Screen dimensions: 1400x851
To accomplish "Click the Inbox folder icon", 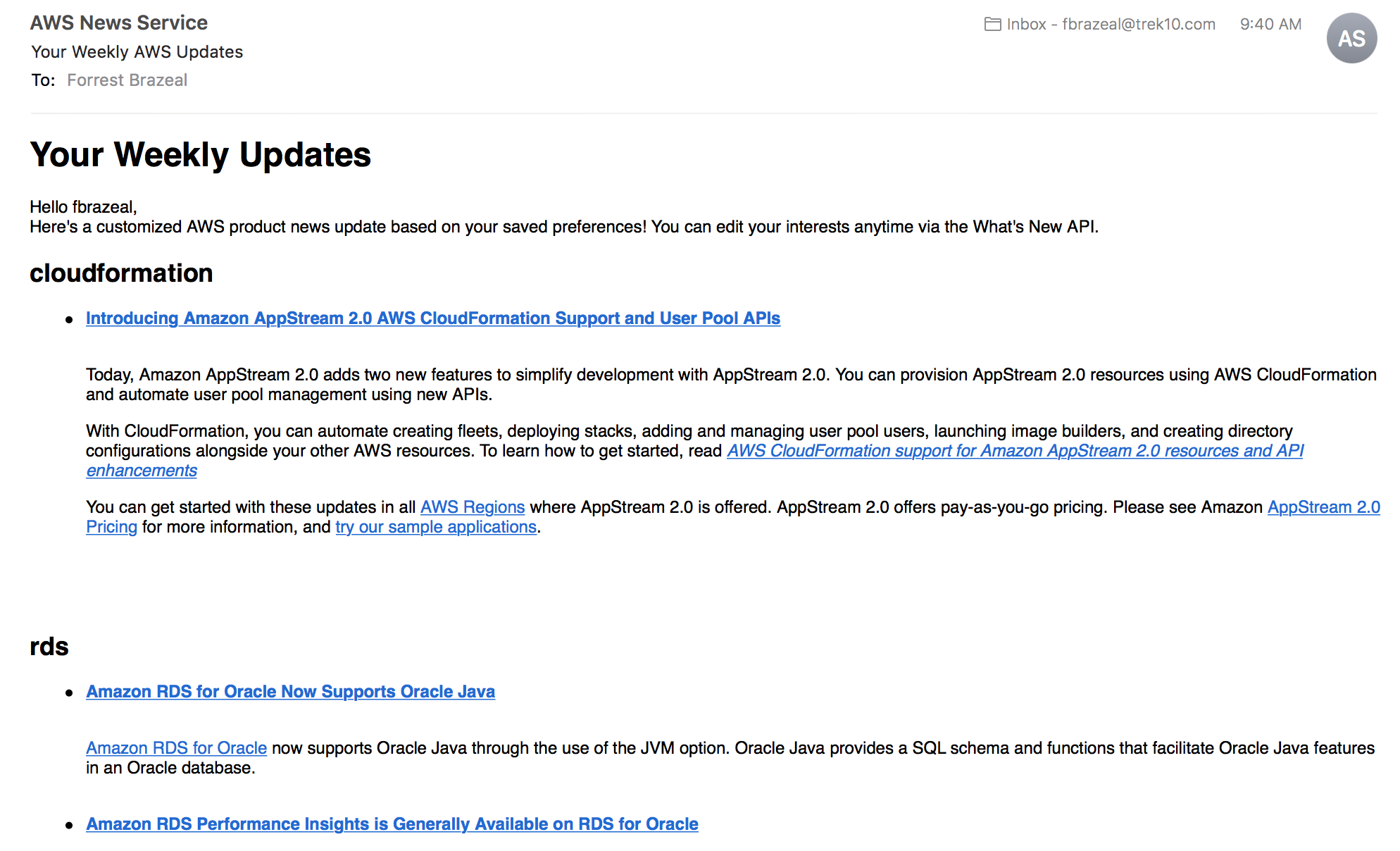I will [x=992, y=25].
